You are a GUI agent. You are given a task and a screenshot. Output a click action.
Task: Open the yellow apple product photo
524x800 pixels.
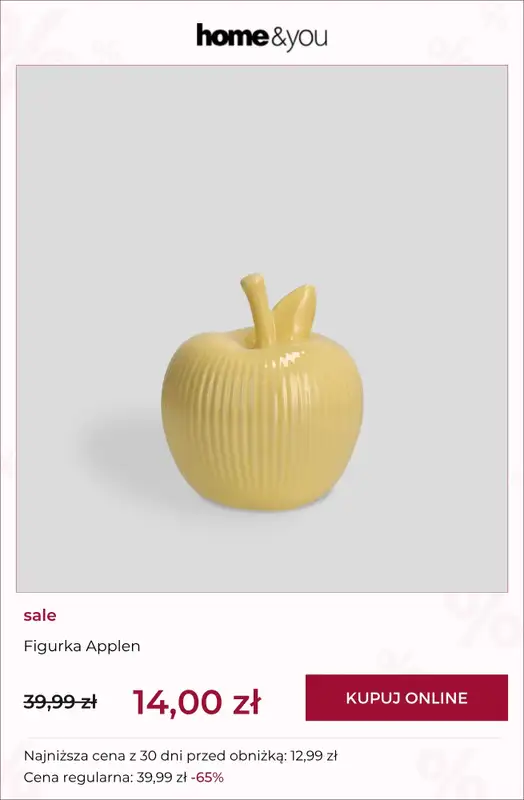[x=262, y=329]
